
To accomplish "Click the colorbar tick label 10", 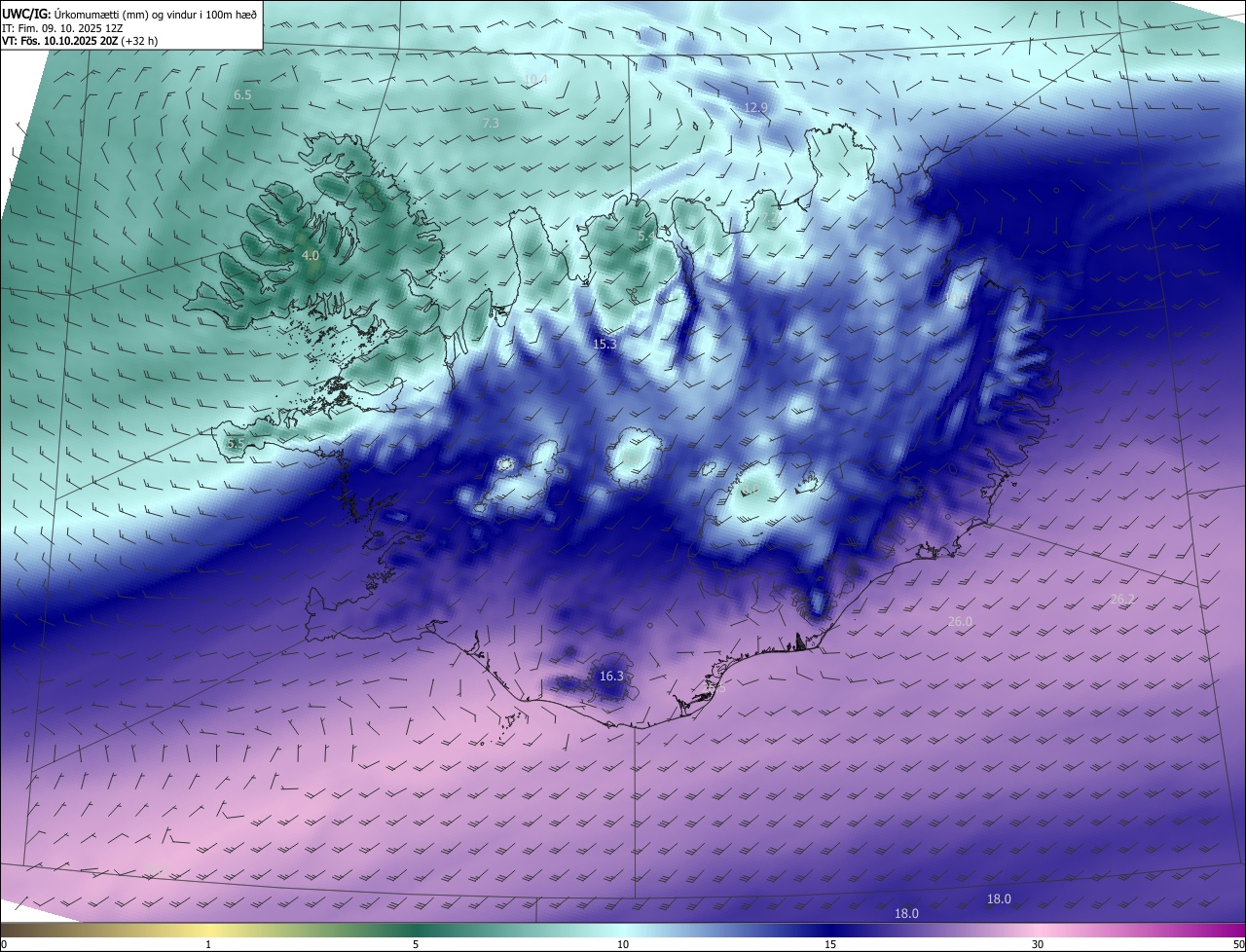I will point(623,944).
